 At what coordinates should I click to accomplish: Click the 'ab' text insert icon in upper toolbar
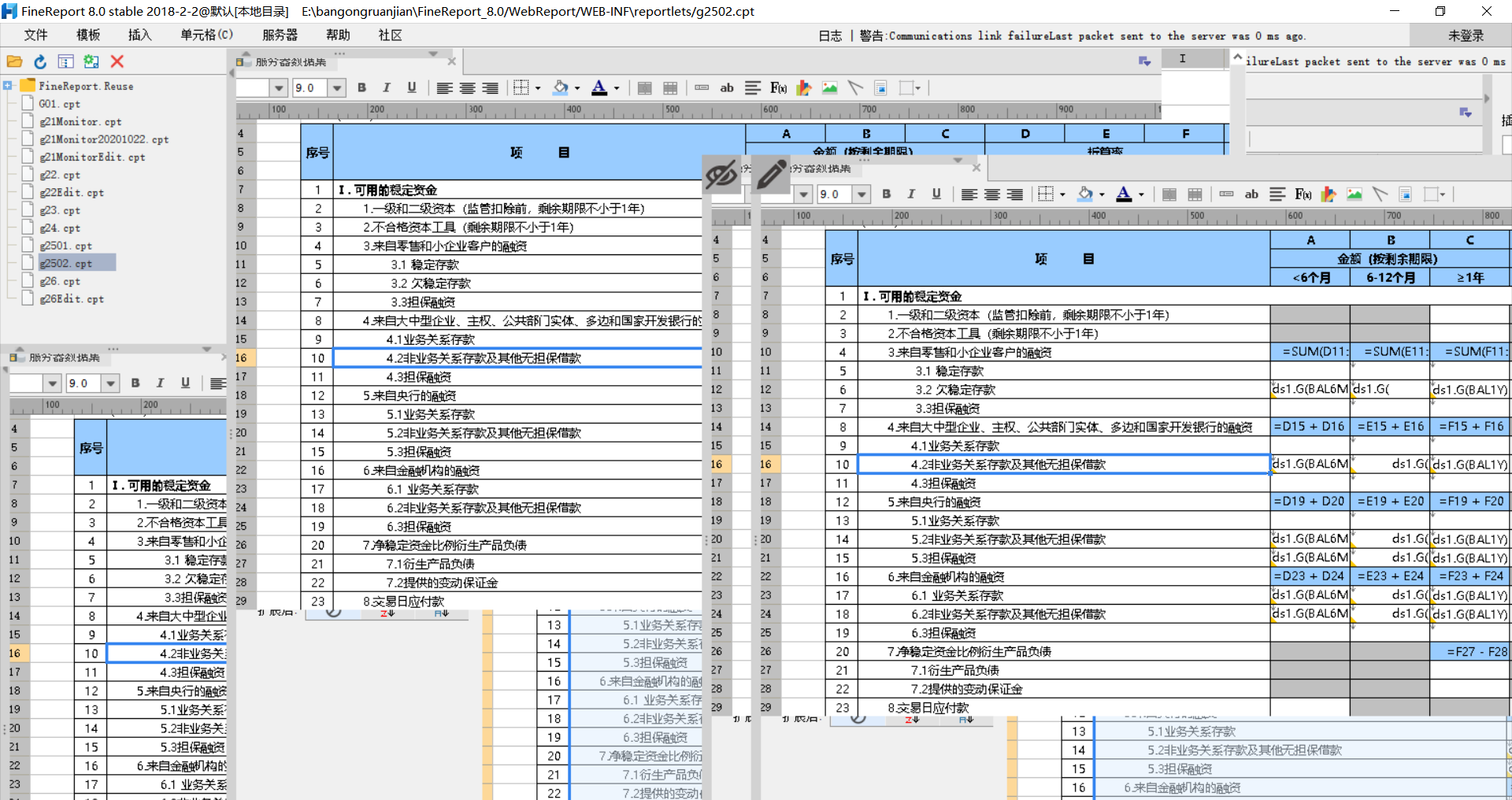click(727, 88)
